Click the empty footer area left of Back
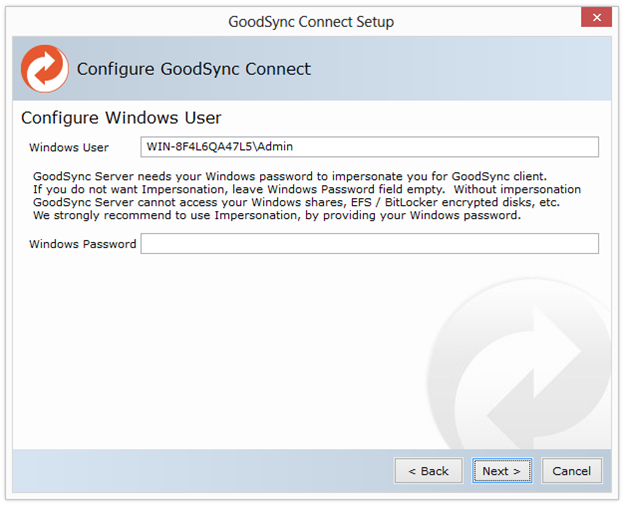The height and width of the screenshot is (505, 624). click(x=200, y=471)
